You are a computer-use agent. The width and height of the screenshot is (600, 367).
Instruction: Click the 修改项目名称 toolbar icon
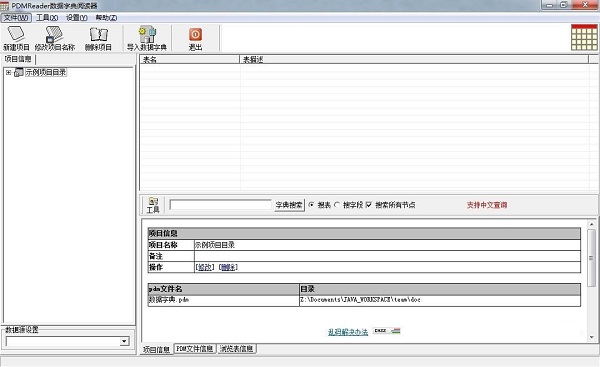[55, 38]
